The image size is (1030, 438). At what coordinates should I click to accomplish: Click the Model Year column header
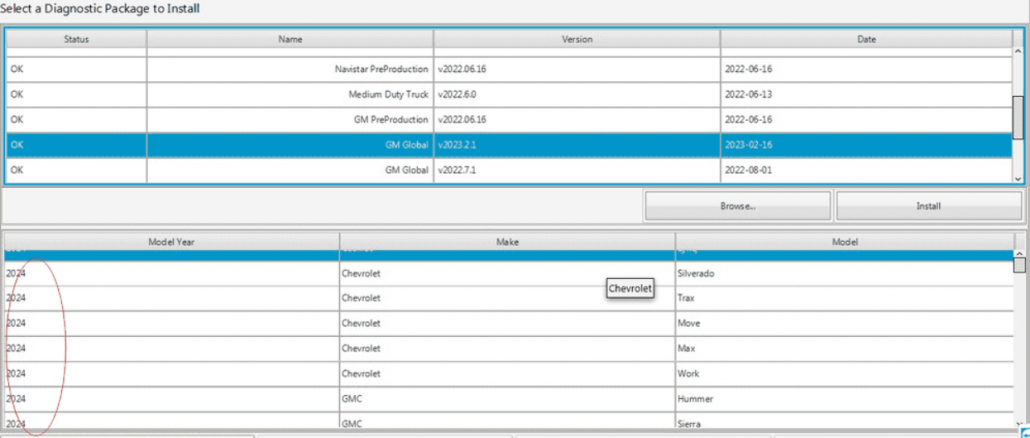click(171, 242)
